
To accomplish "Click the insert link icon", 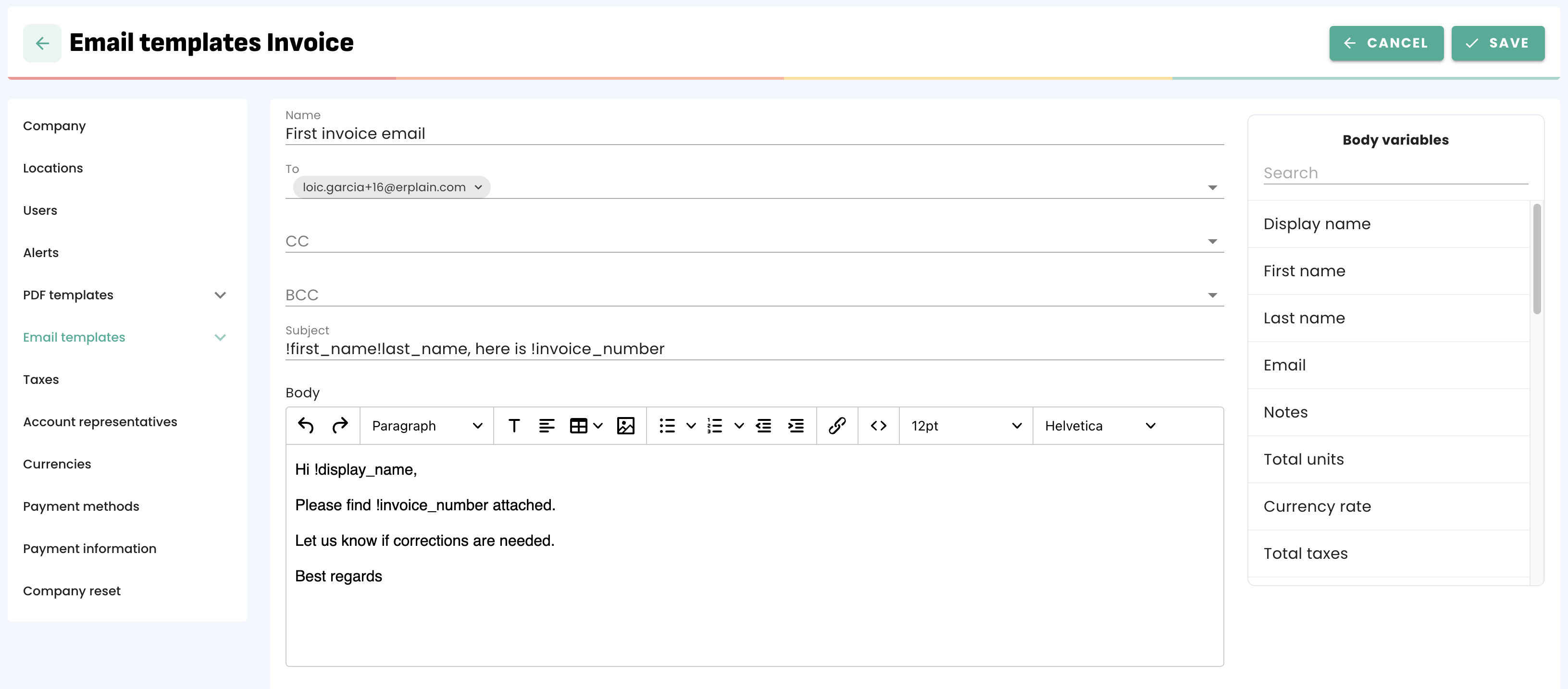I will point(837,425).
